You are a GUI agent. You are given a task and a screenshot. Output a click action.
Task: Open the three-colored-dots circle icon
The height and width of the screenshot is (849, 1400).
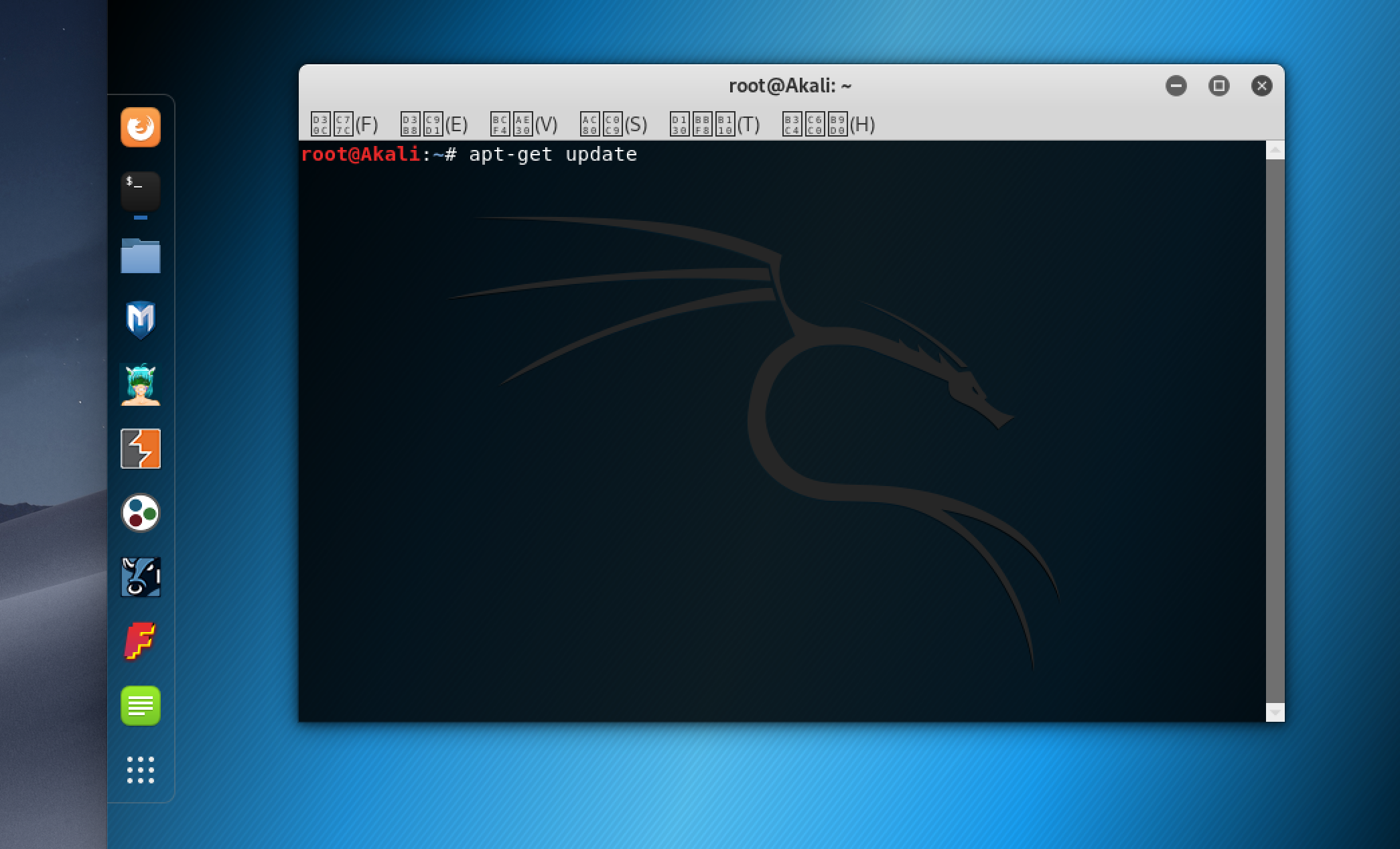pos(140,513)
